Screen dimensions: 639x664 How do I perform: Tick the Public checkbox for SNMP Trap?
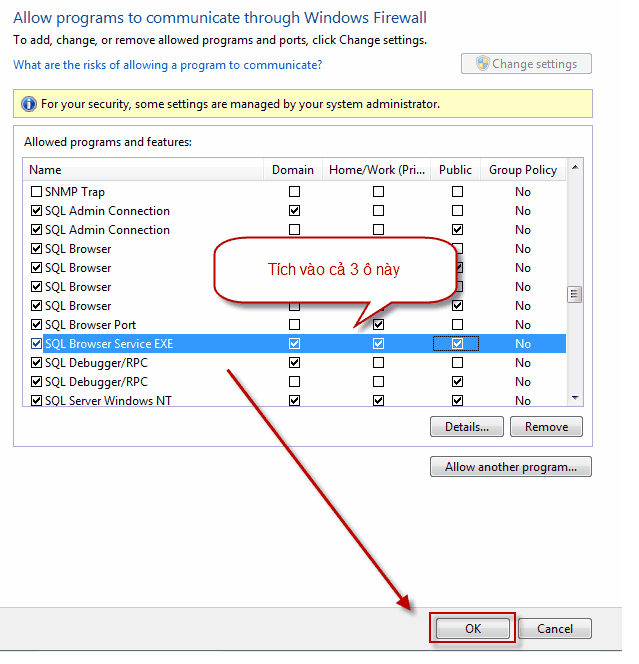(457, 192)
